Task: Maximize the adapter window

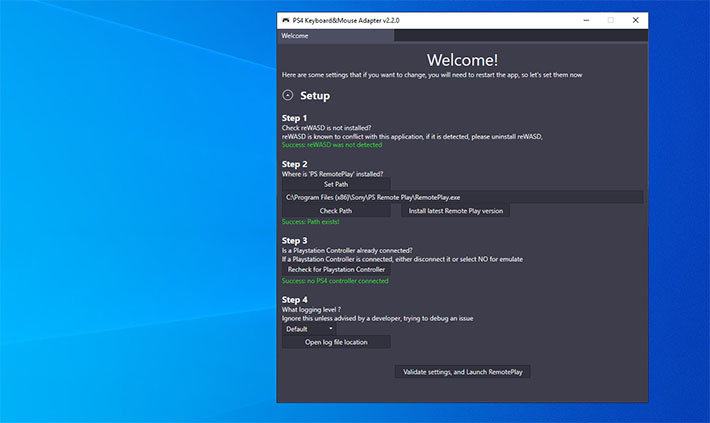Action: (611, 20)
